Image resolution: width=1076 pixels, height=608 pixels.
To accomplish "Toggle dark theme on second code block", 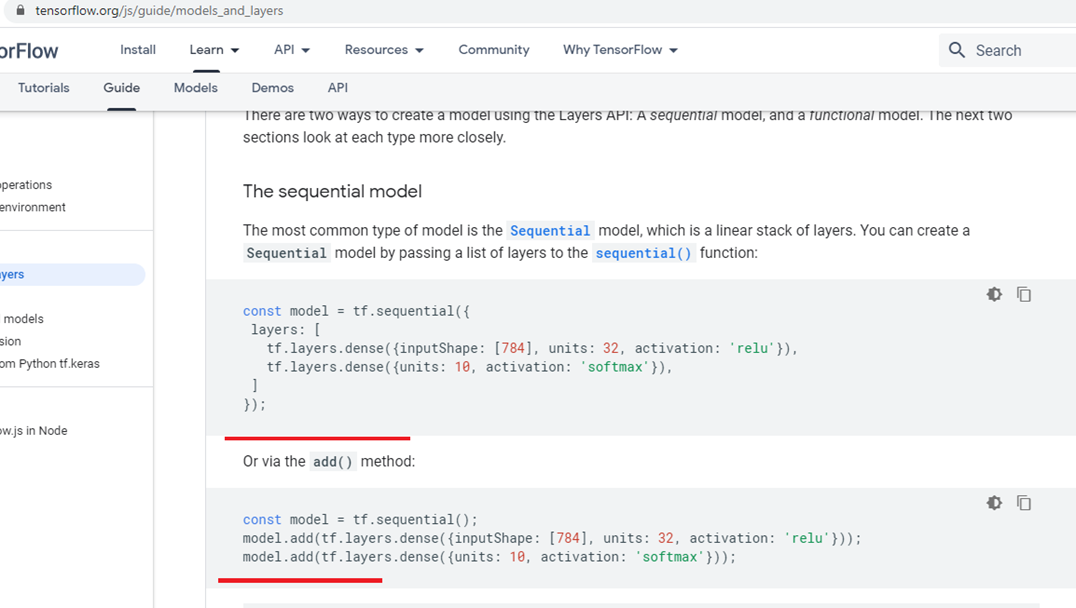I will click(994, 503).
